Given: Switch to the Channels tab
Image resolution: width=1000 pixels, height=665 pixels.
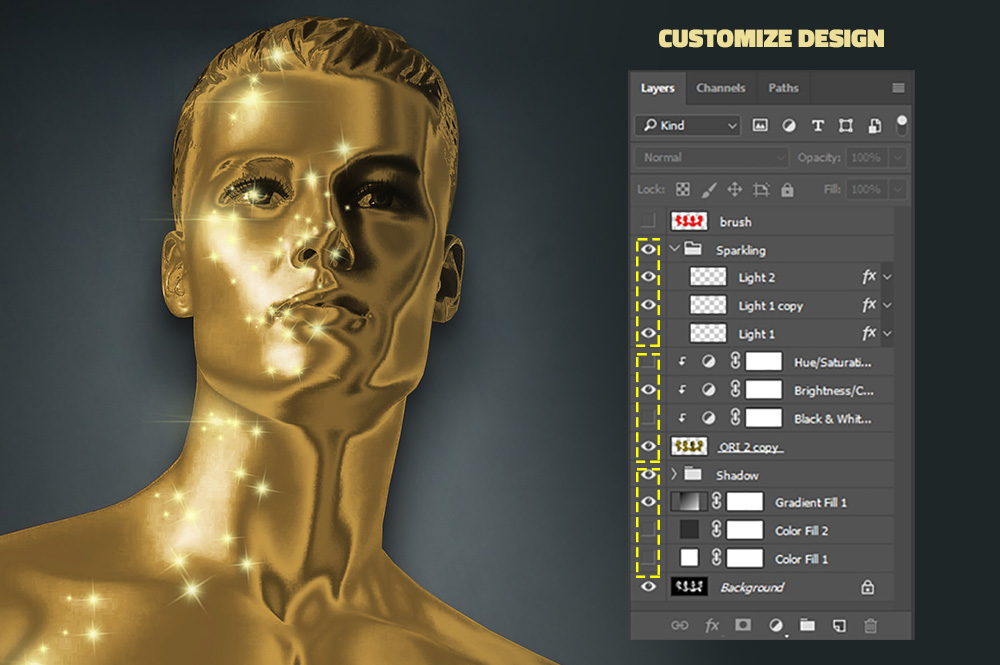Looking at the screenshot, I should tap(720, 88).
